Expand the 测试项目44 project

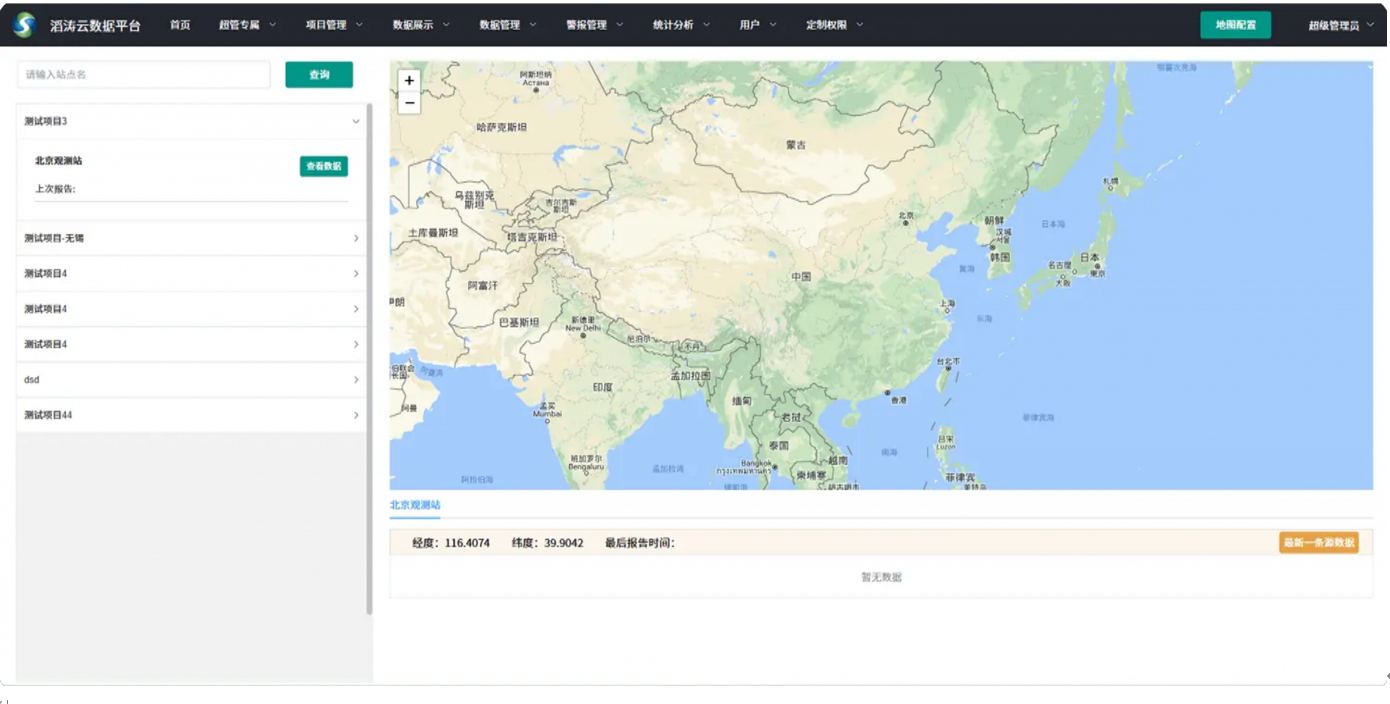(x=355, y=416)
